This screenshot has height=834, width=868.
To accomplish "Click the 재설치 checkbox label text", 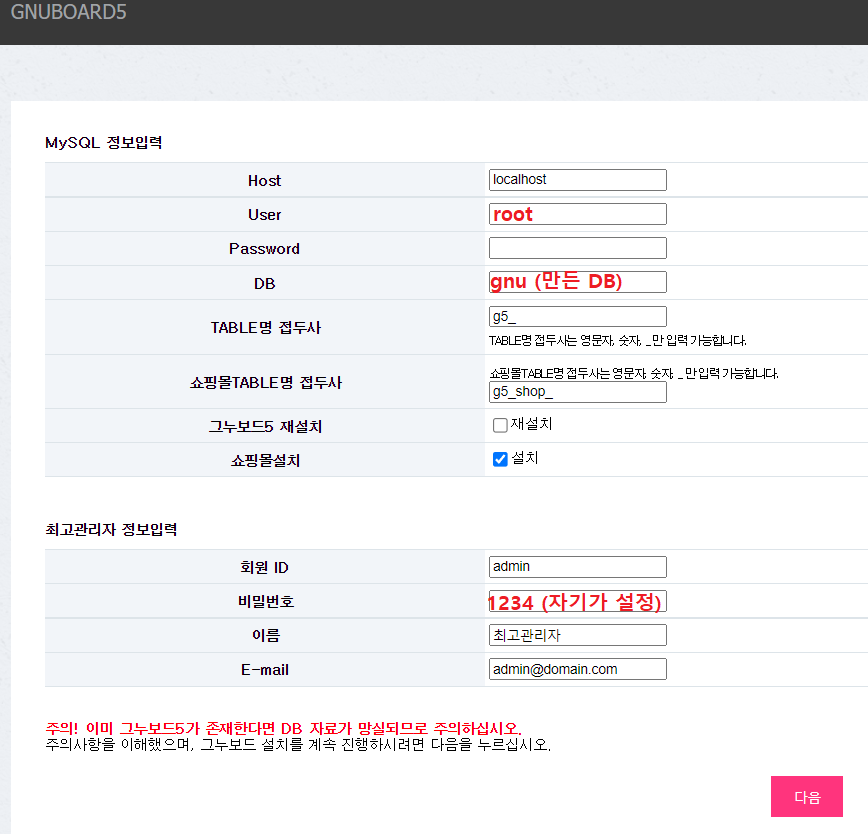I will coord(531,424).
